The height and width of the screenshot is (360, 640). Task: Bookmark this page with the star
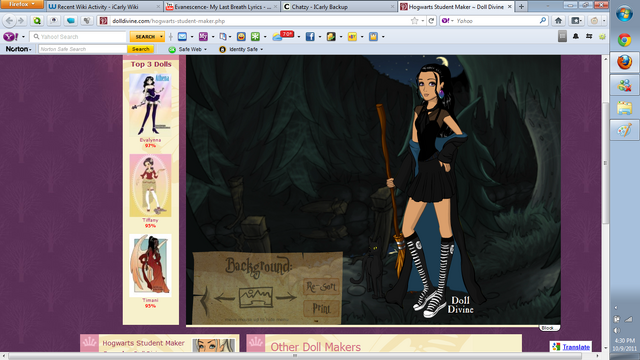pos(414,21)
